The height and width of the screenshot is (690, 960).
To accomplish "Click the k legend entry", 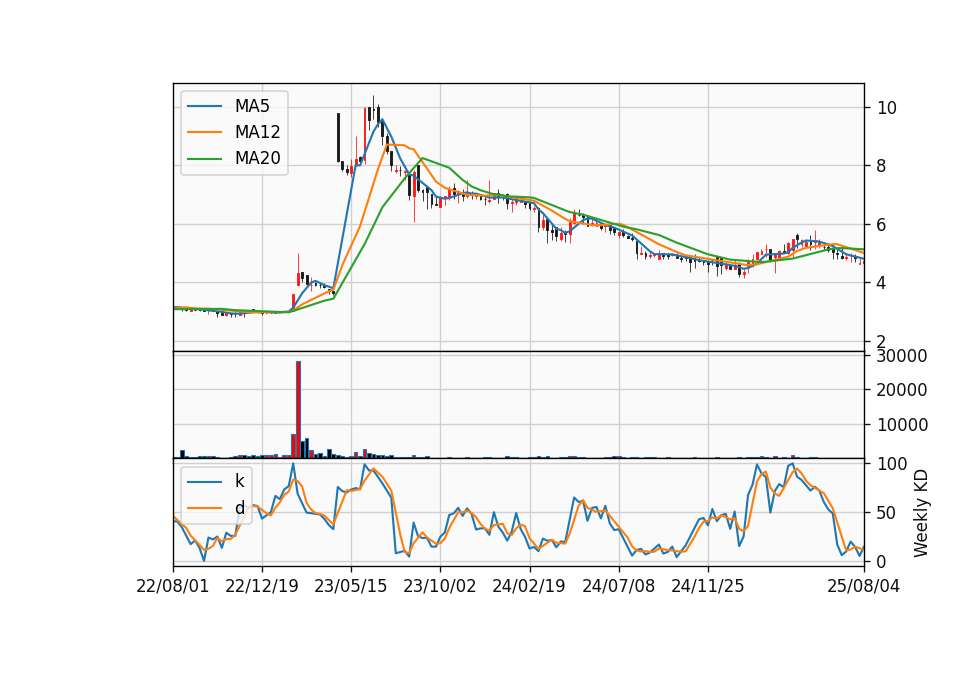I will coord(239,481).
